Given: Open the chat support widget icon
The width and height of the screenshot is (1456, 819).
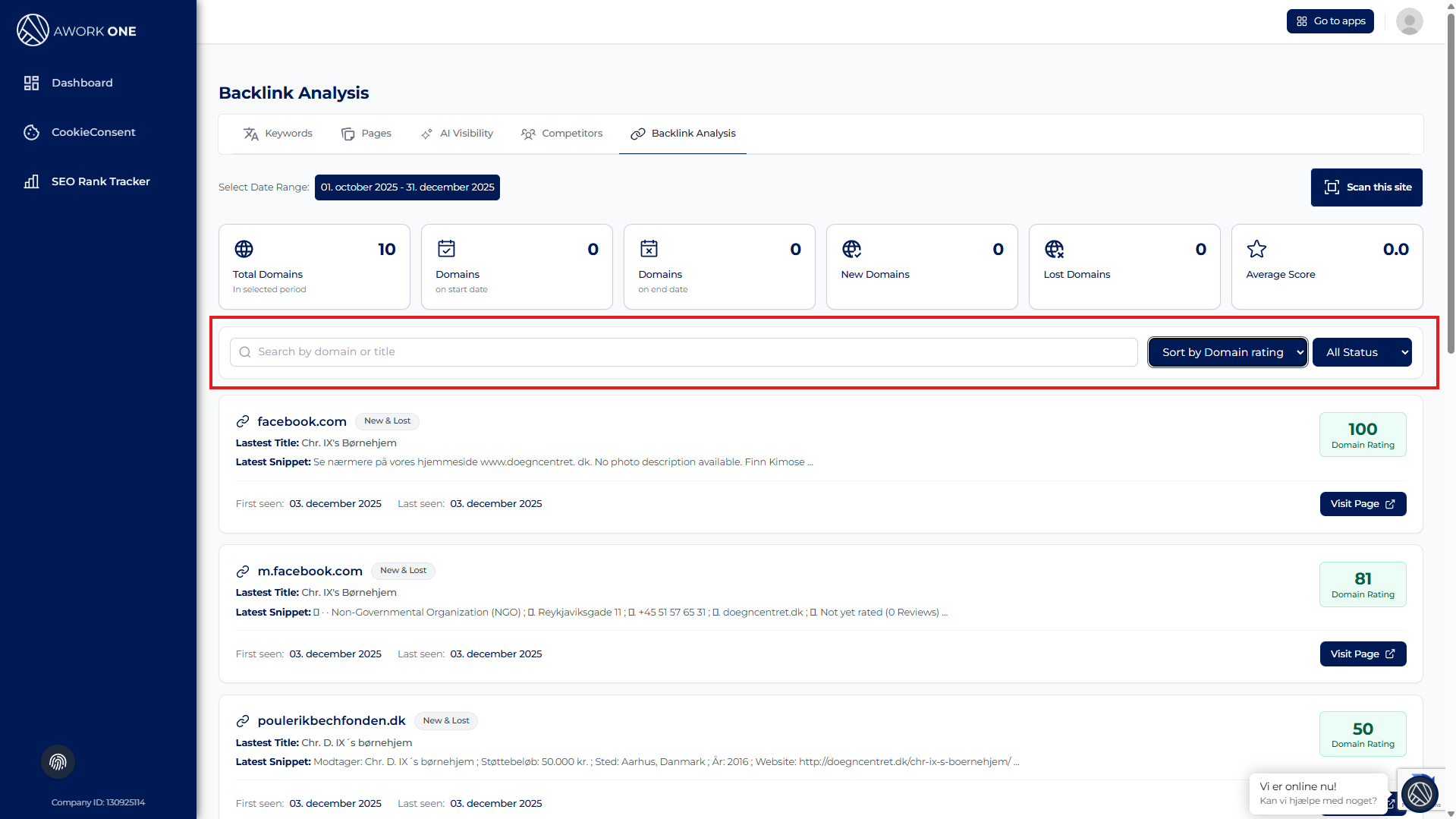Looking at the screenshot, I should click(1420, 794).
